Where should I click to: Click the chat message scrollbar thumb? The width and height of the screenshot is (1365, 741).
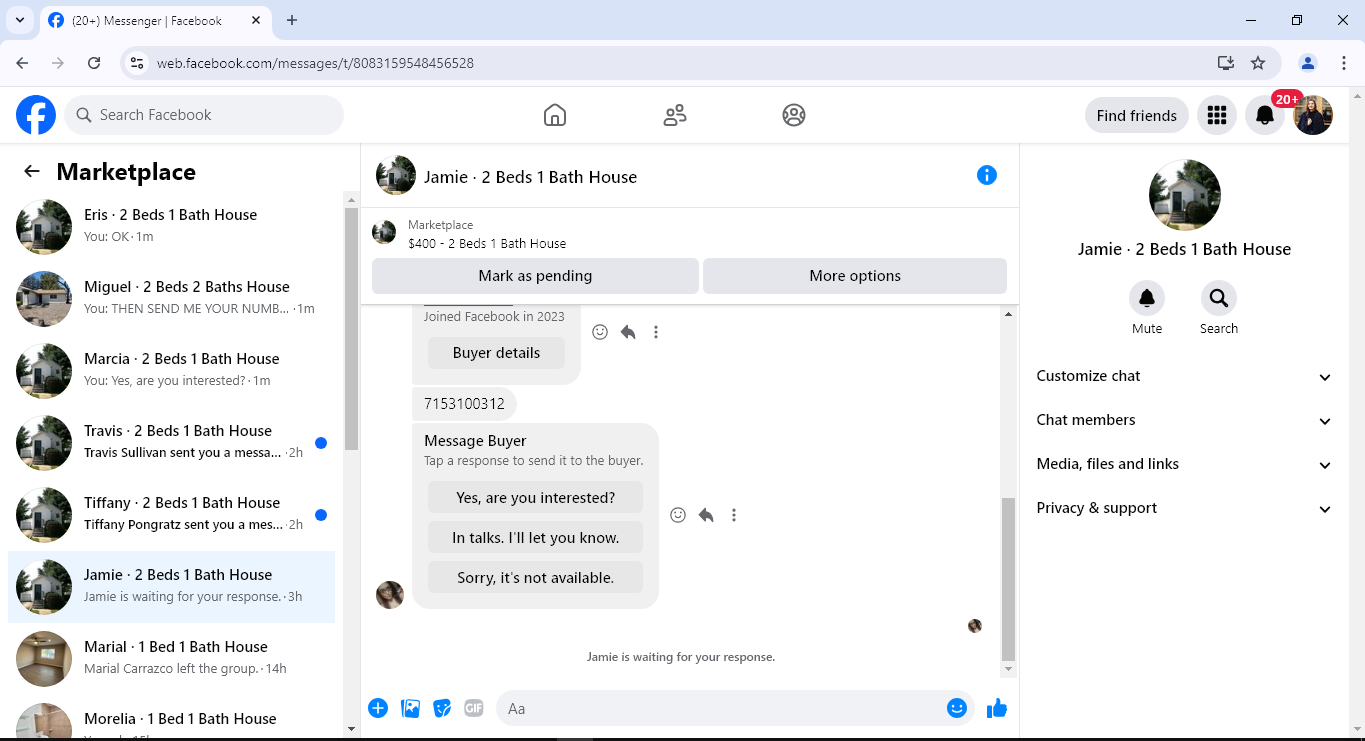tap(1008, 579)
